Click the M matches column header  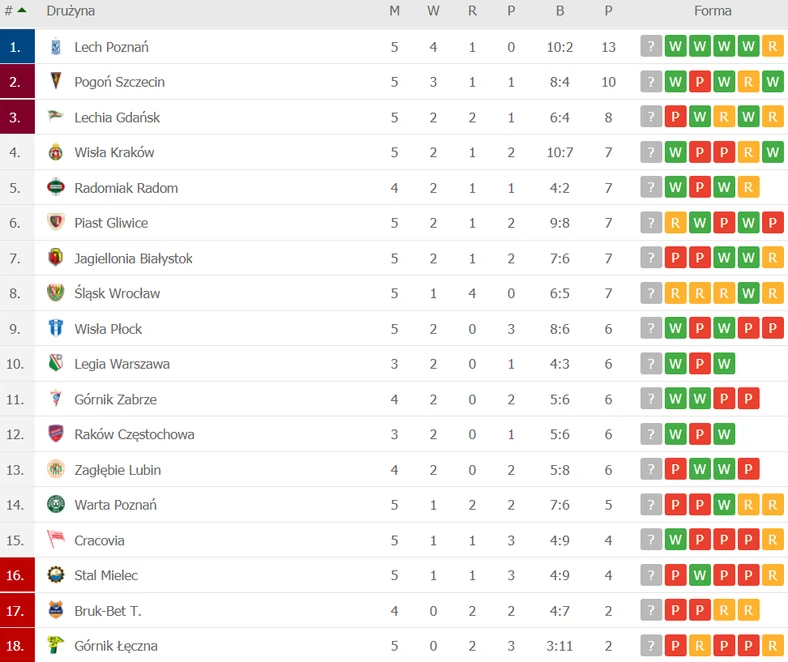tap(395, 11)
